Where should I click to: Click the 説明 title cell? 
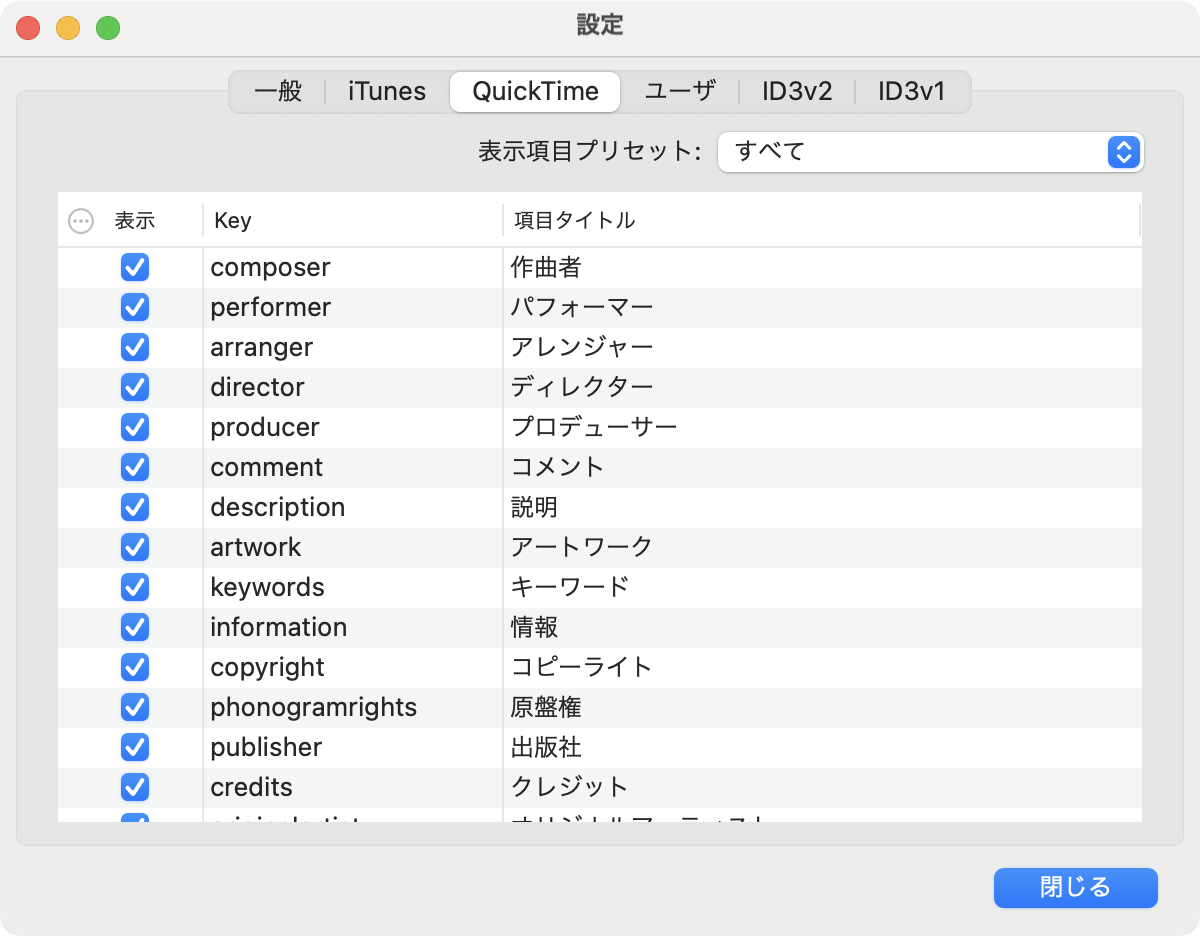pos(822,507)
